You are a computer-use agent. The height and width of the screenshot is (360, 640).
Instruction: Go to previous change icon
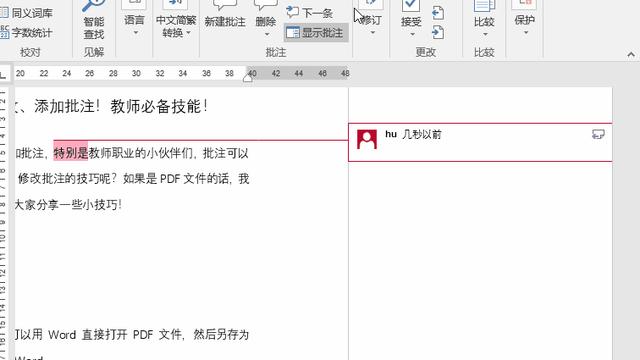click(438, 13)
